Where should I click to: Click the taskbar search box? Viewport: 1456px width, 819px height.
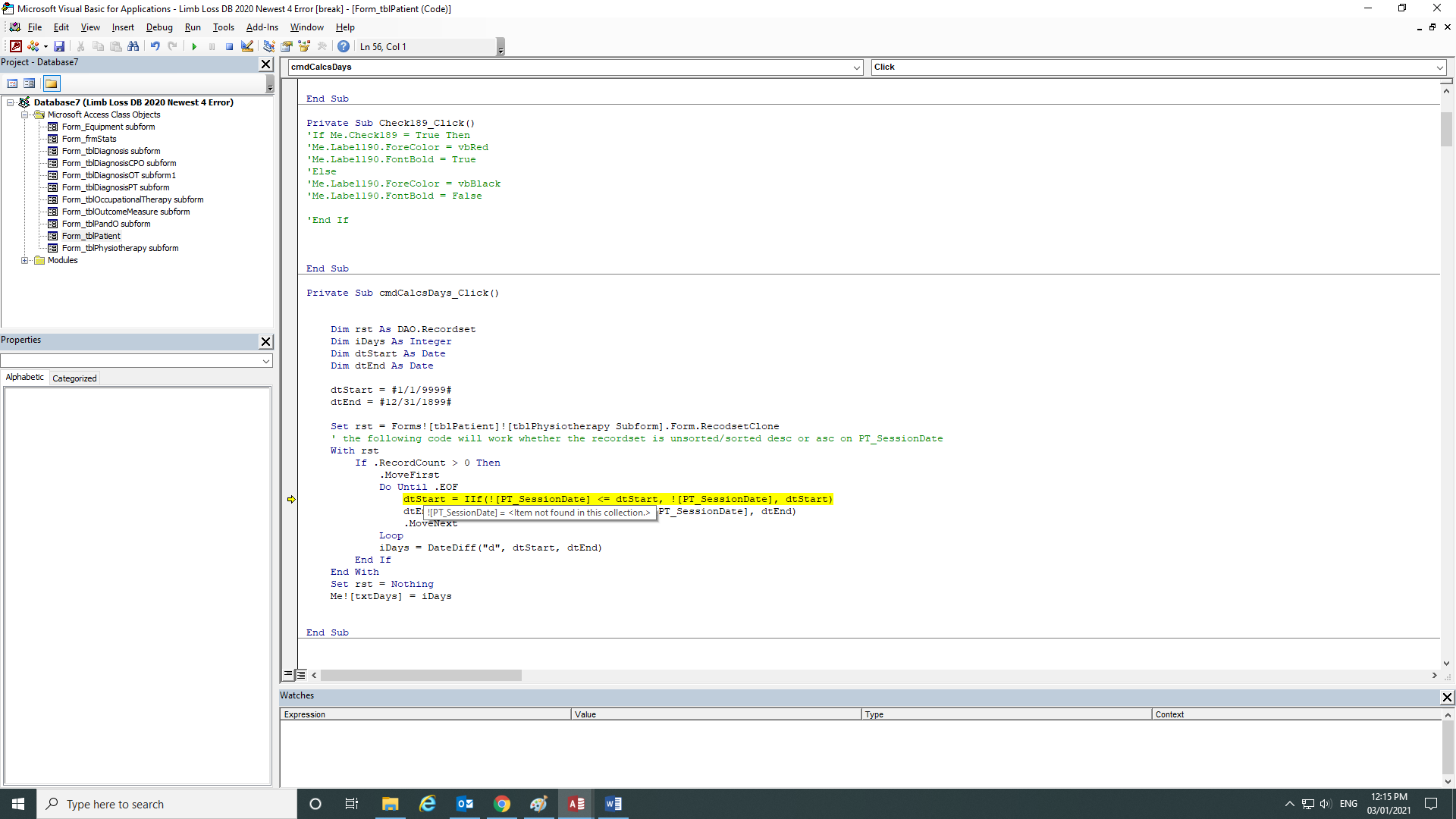[167, 804]
